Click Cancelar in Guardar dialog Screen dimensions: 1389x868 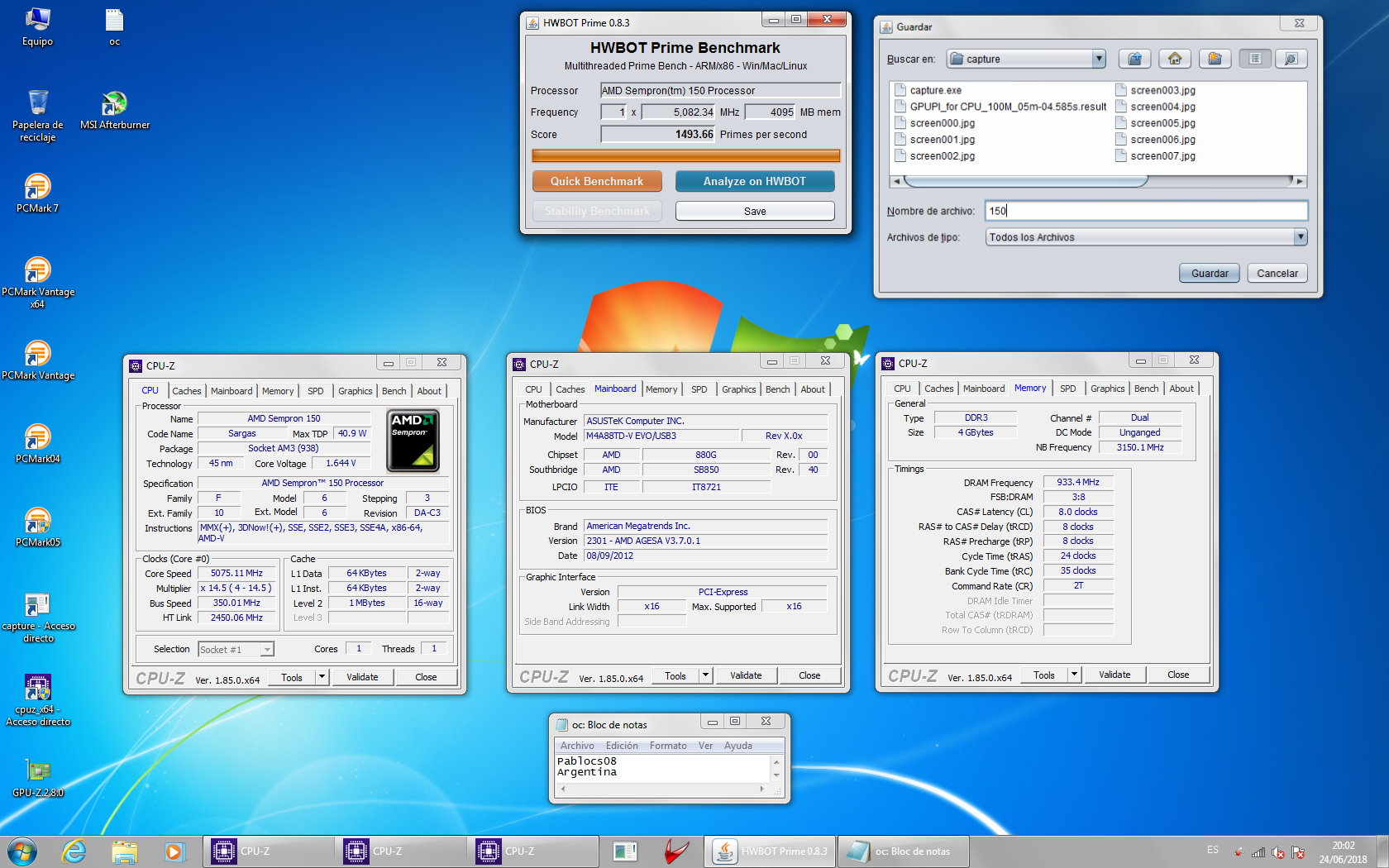[1277, 274]
